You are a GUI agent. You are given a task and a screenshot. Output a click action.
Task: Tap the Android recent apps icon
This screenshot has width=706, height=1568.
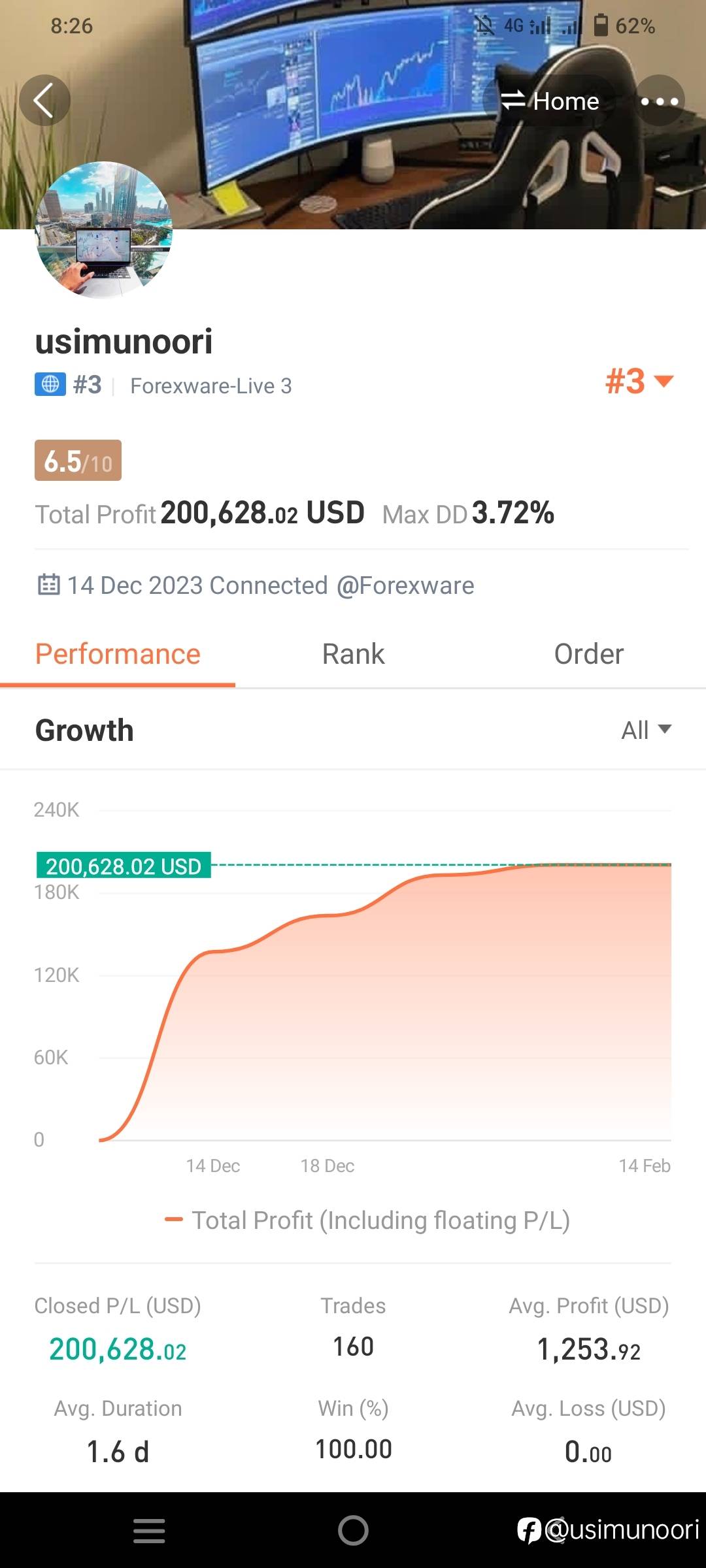(x=149, y=1530)
